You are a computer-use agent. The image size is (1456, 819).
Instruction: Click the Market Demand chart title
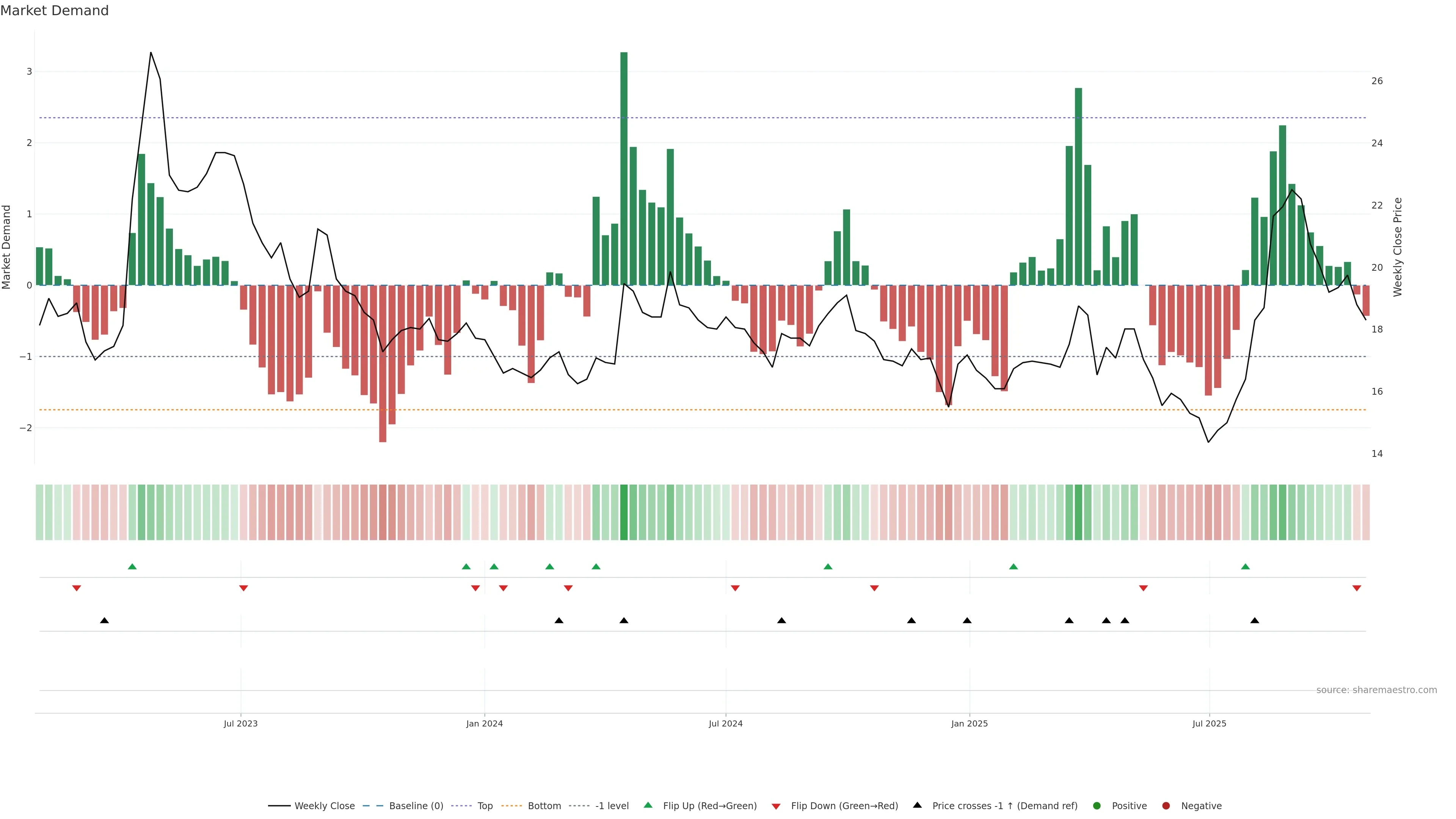54,11
